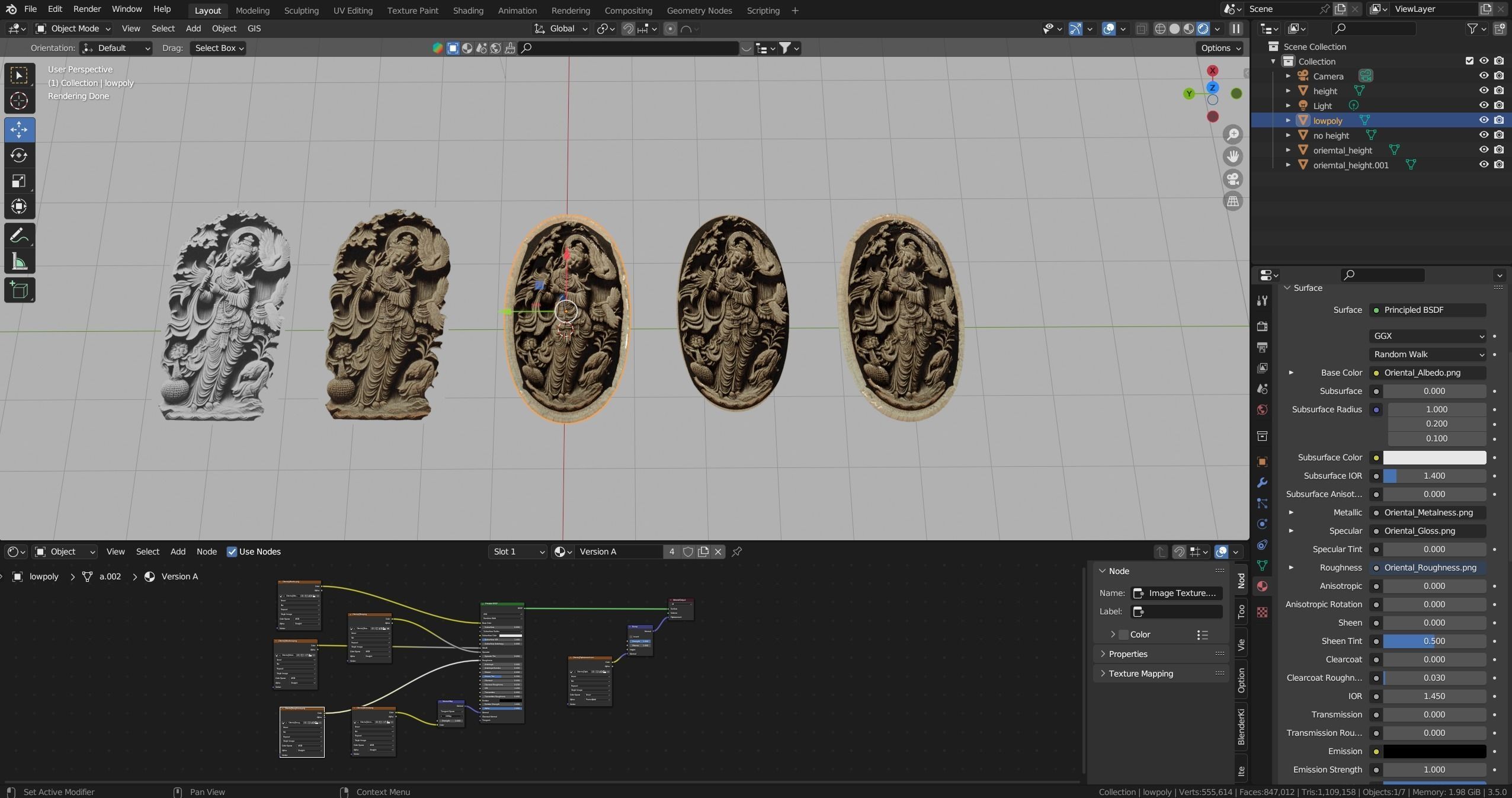Activate the Rotate tool

[x=19, y=155]
